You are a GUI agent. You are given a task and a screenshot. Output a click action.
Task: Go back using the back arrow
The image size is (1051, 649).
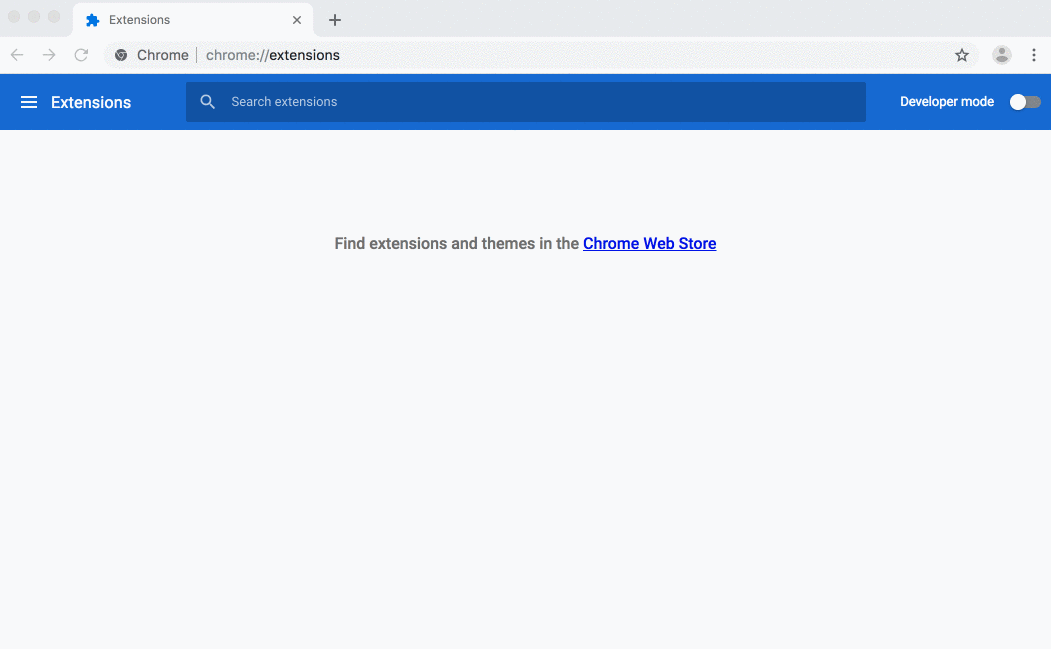(17, 55)
